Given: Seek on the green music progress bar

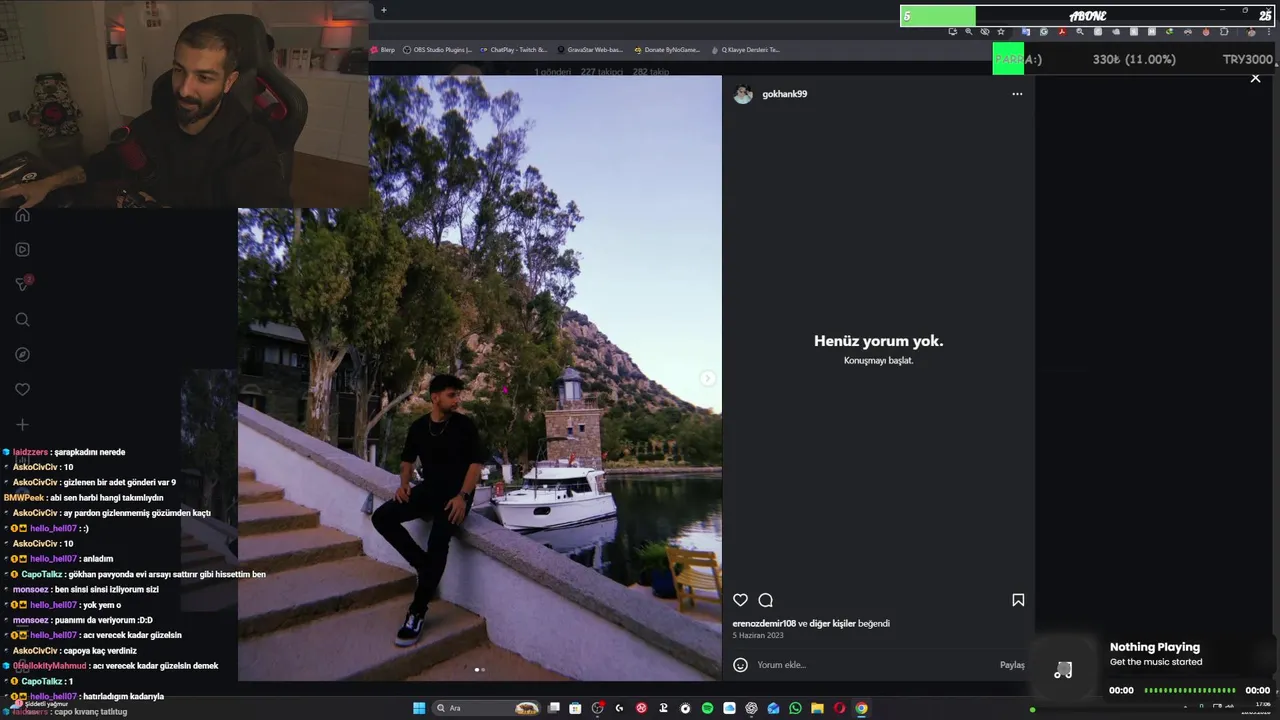Looking at the screenshot, I should click(1190, 690).
